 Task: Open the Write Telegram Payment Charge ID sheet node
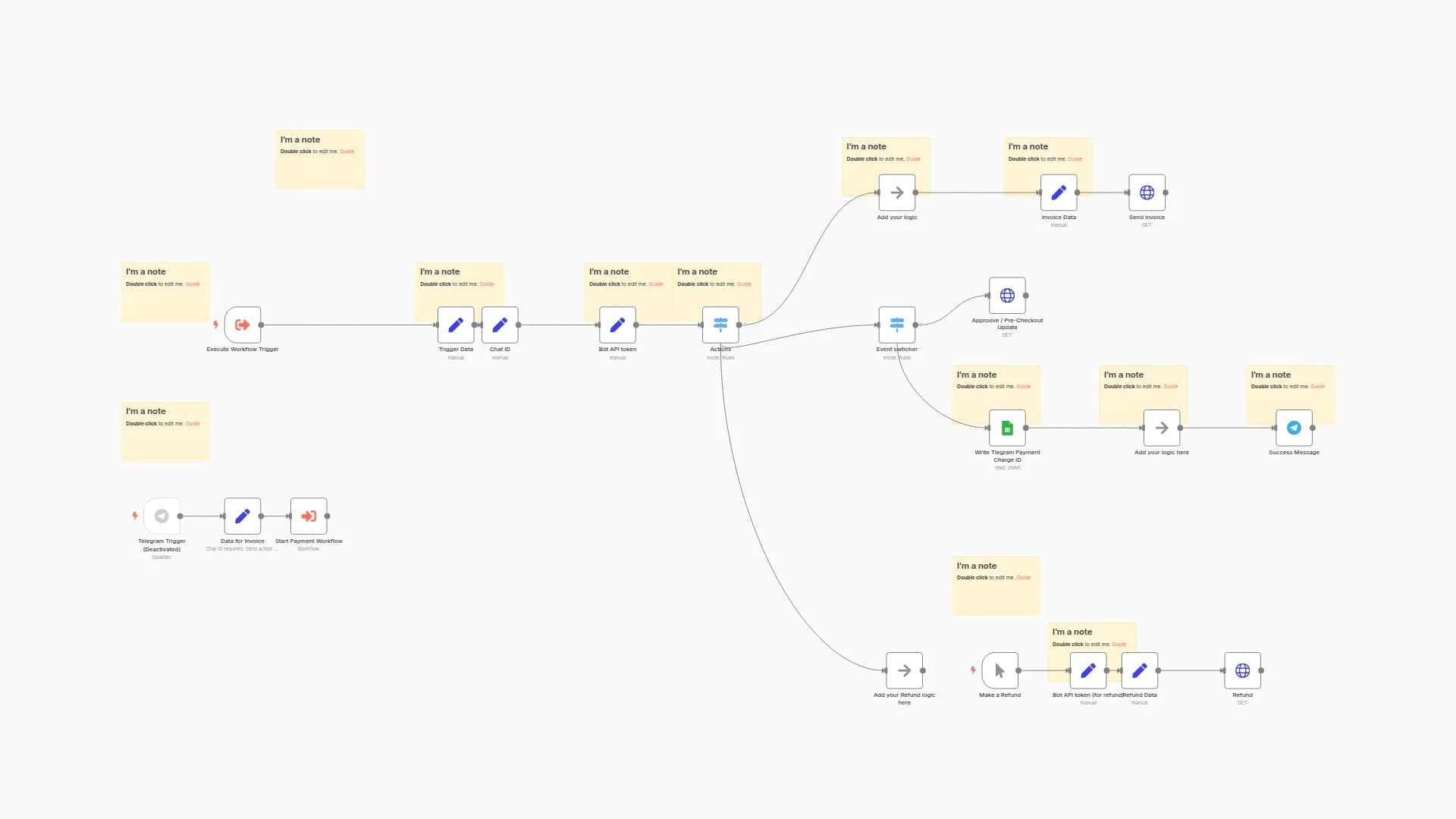pos(1007,428)
